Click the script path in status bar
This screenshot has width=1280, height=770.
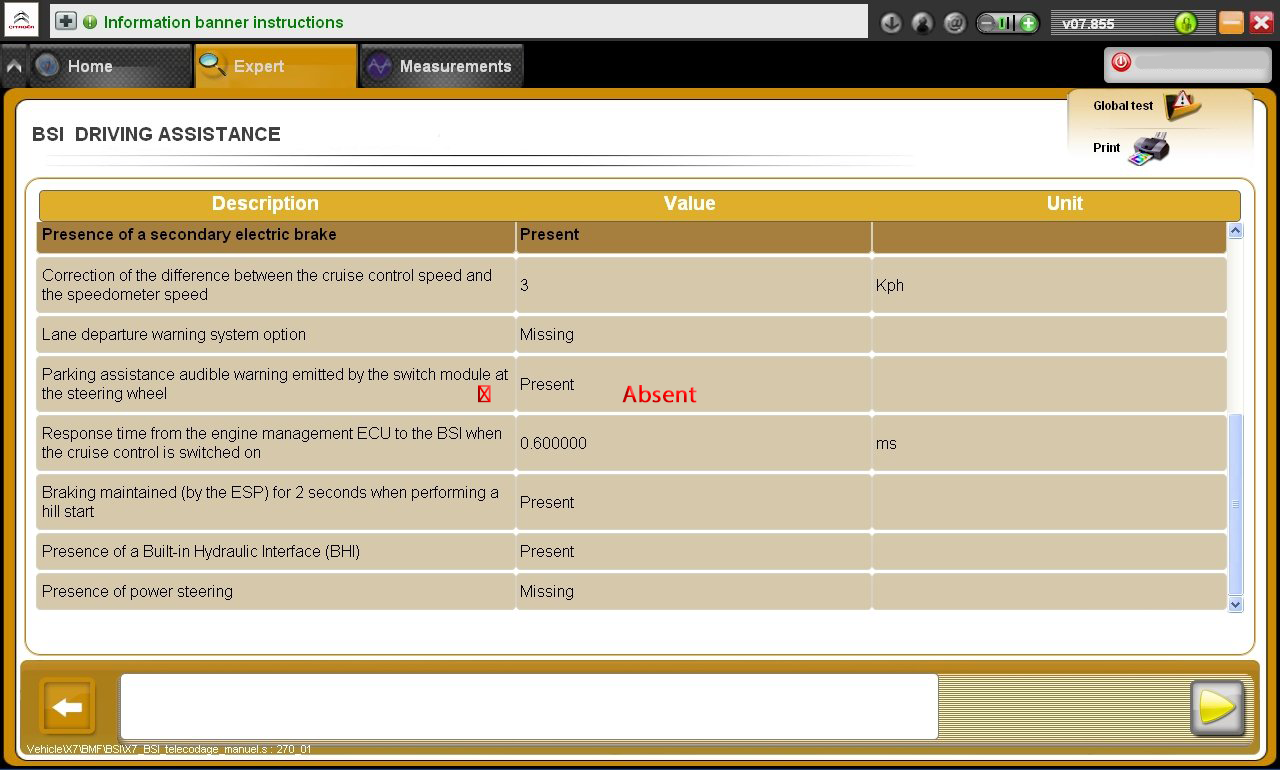(169, 749)
